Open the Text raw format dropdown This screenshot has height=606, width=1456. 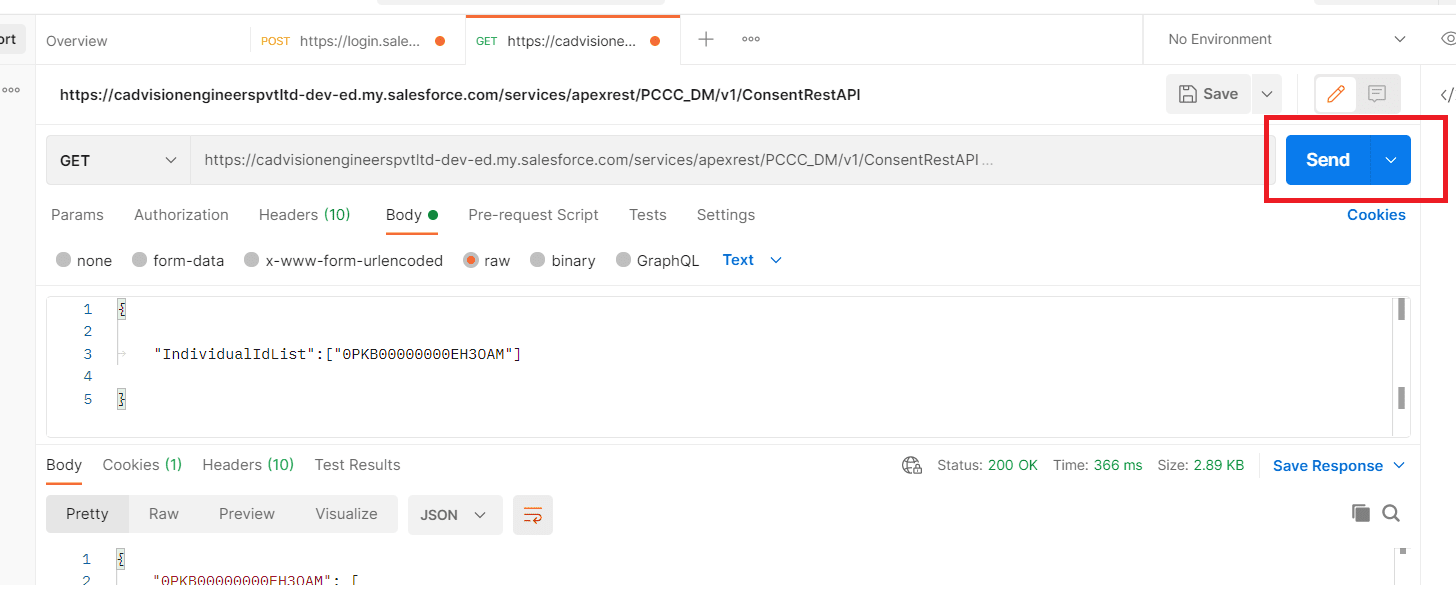coord(751,259)
